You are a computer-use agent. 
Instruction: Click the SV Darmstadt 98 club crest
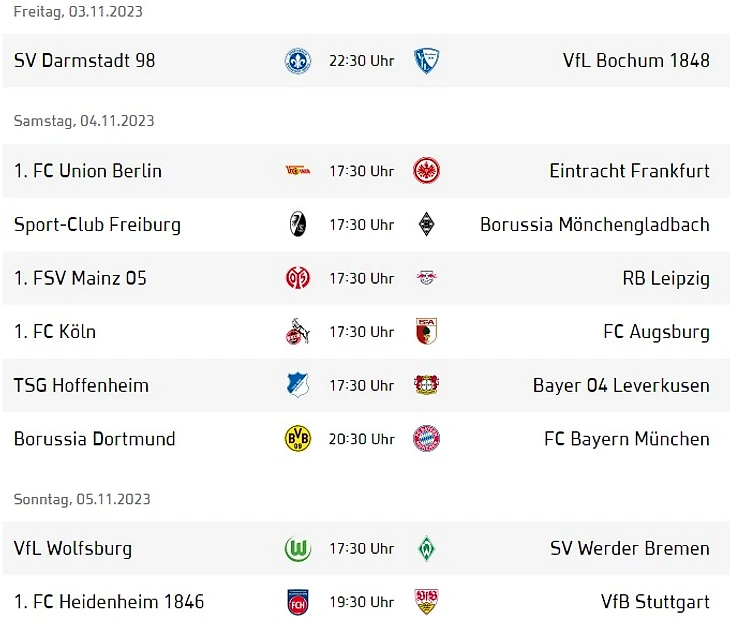[298, 61]
